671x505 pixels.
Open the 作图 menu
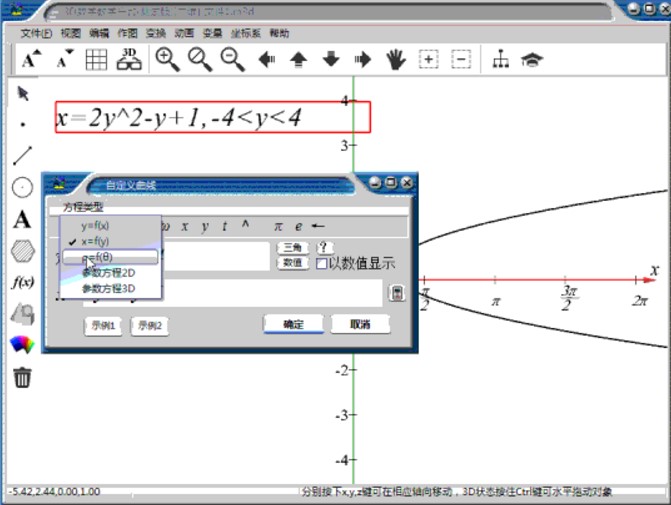126,33
